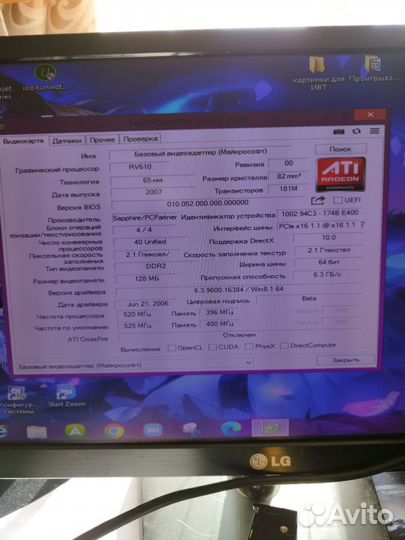The image size is (405, 540).
Task: Click the device ID field 1002 94C3
Action: pyautogui.click(x=320, y=214)
